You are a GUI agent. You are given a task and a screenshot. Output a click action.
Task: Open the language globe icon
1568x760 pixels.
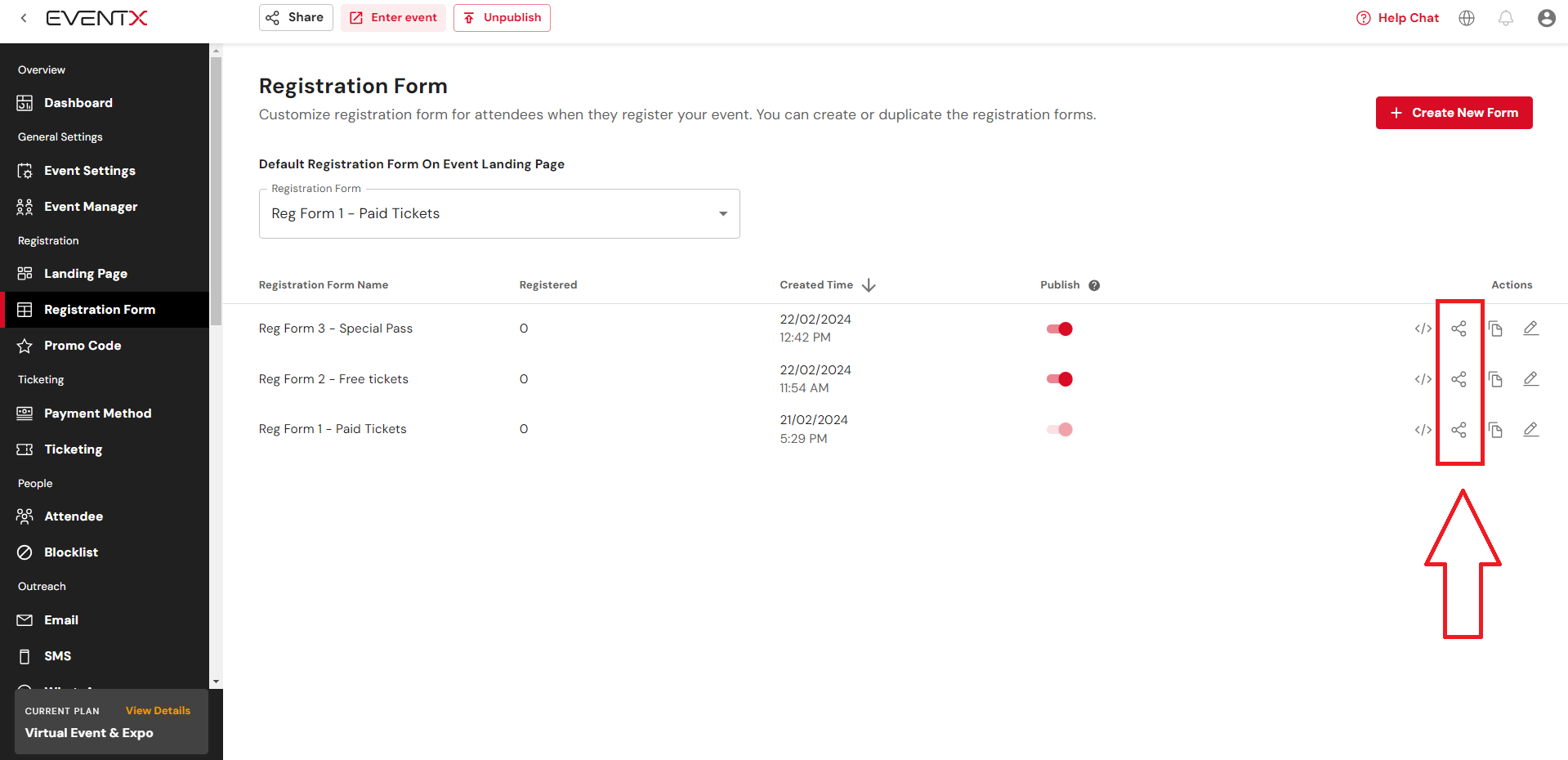point(1467,18)
